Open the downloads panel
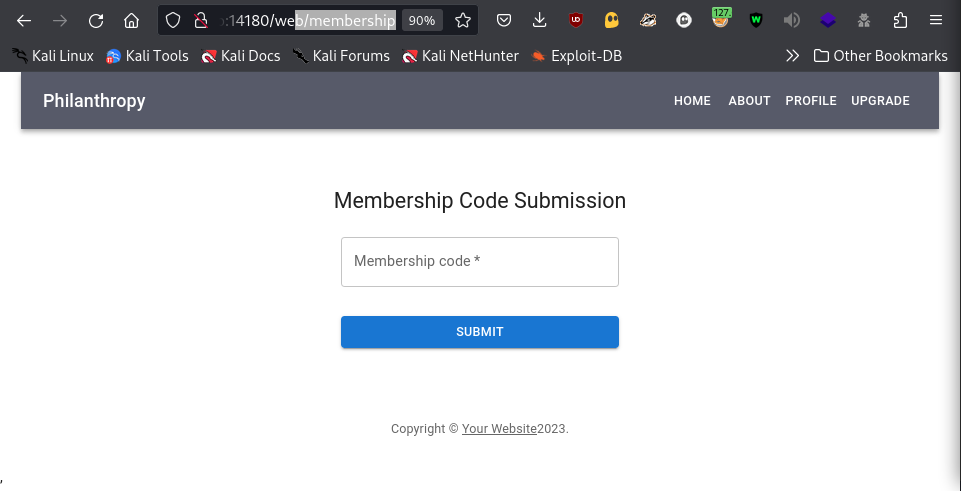This screenshot has width=961, height=491. click(x=539, y=21)
